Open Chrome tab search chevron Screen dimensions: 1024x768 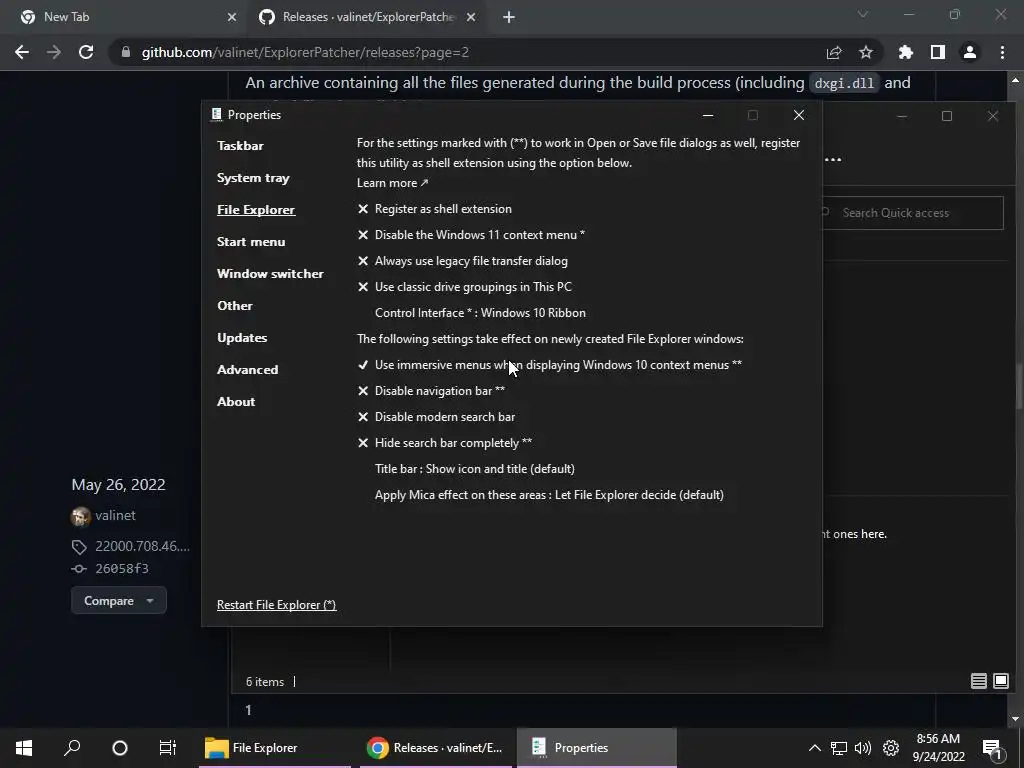(x=863, y=14)
